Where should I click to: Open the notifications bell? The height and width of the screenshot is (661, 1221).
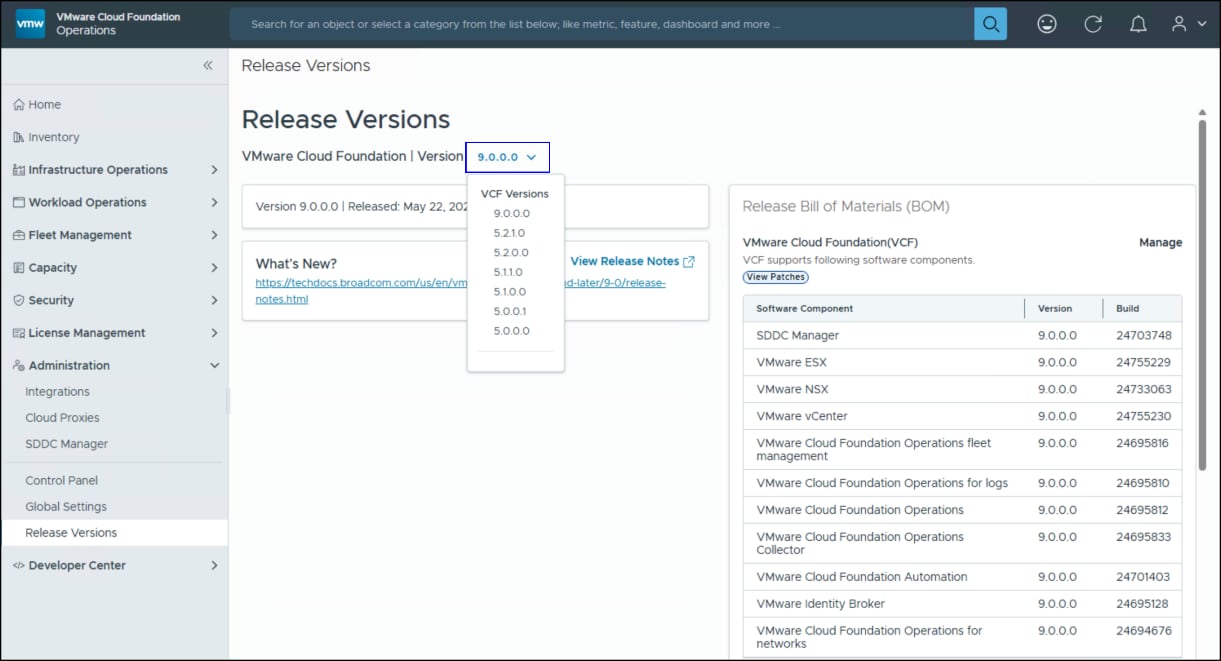coord(1138,24)
